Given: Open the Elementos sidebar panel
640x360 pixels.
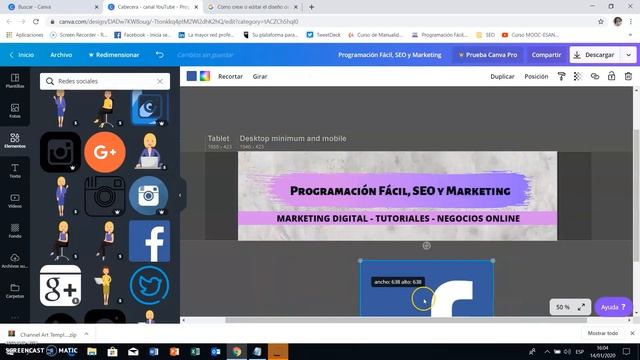Looking at the screenshot, I should pyautogui.click(x=15, y=141).
